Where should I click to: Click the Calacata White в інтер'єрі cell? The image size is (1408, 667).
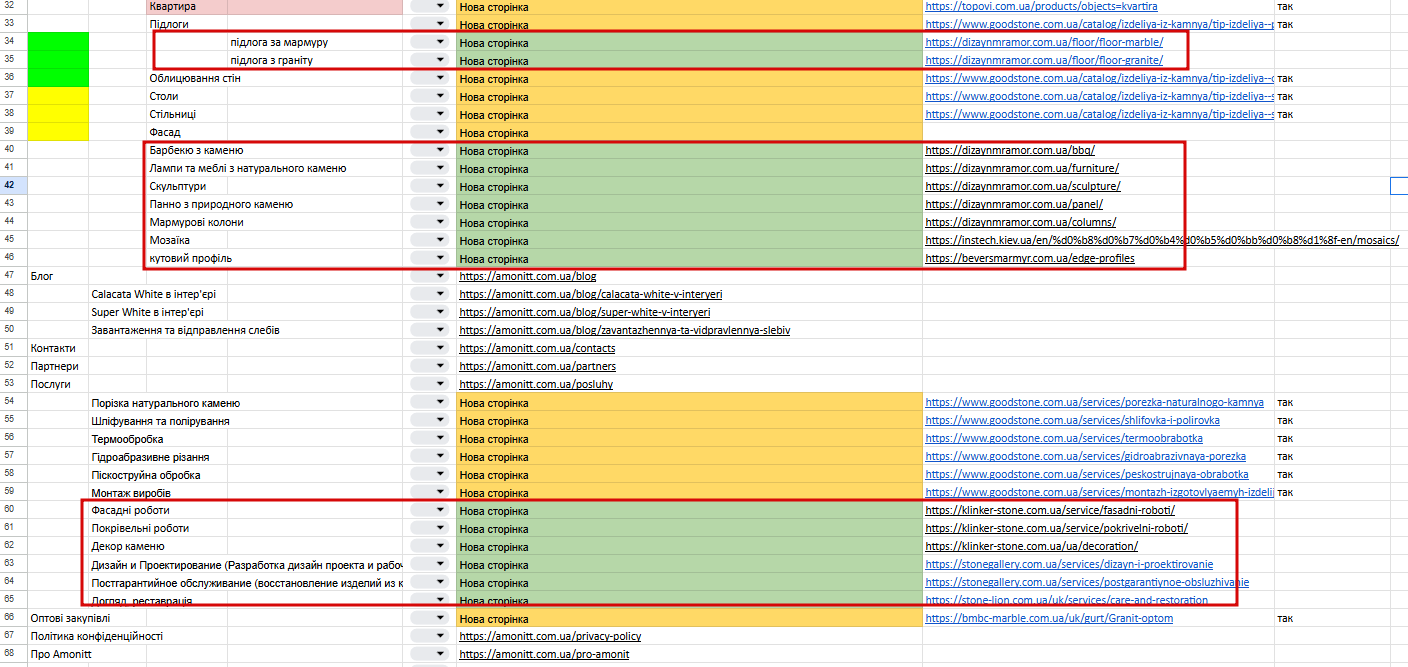point(153,295)
